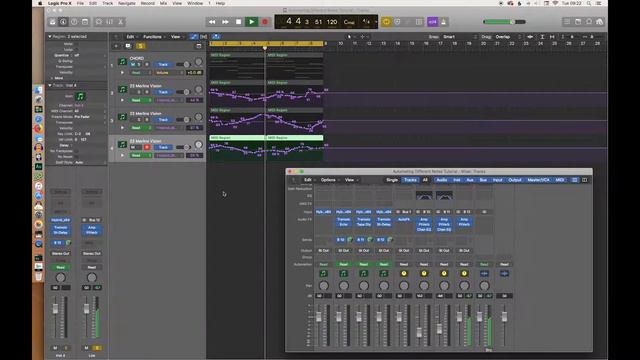Switch Mixer to Single view
This screenshot has width=640, height=360.
[x=392, y=180]
